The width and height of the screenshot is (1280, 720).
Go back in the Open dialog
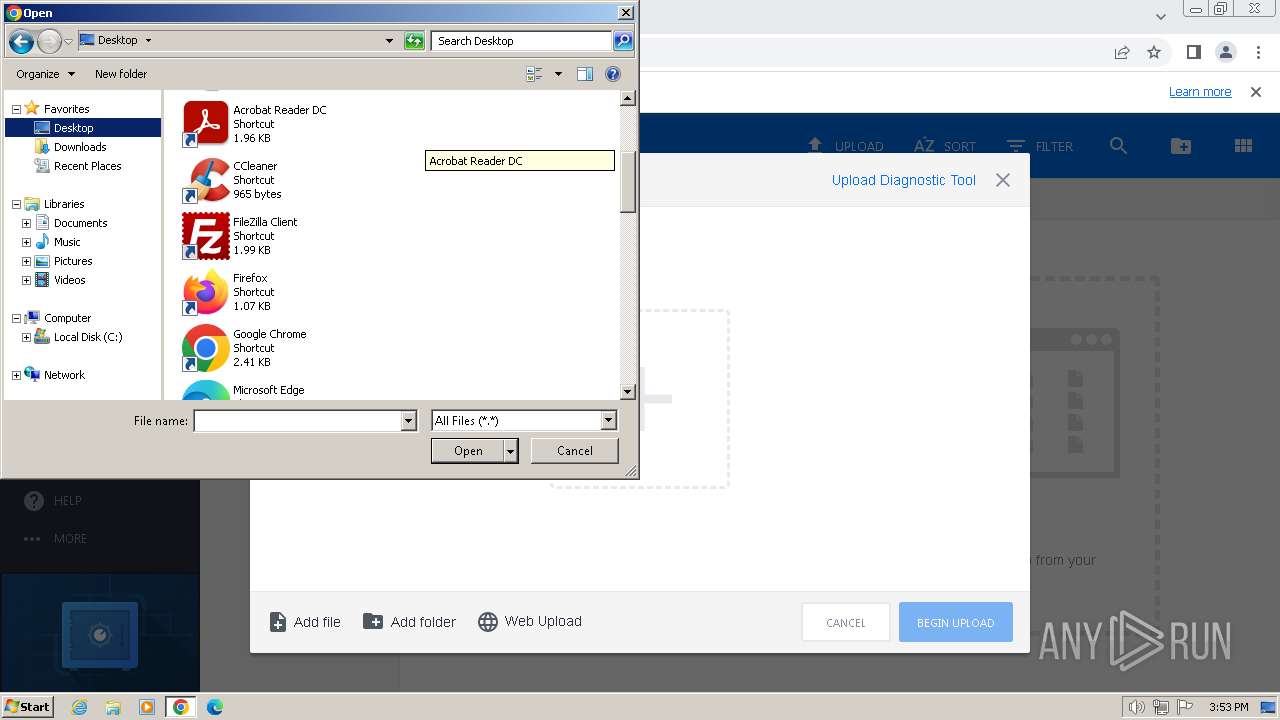[21, 41]
